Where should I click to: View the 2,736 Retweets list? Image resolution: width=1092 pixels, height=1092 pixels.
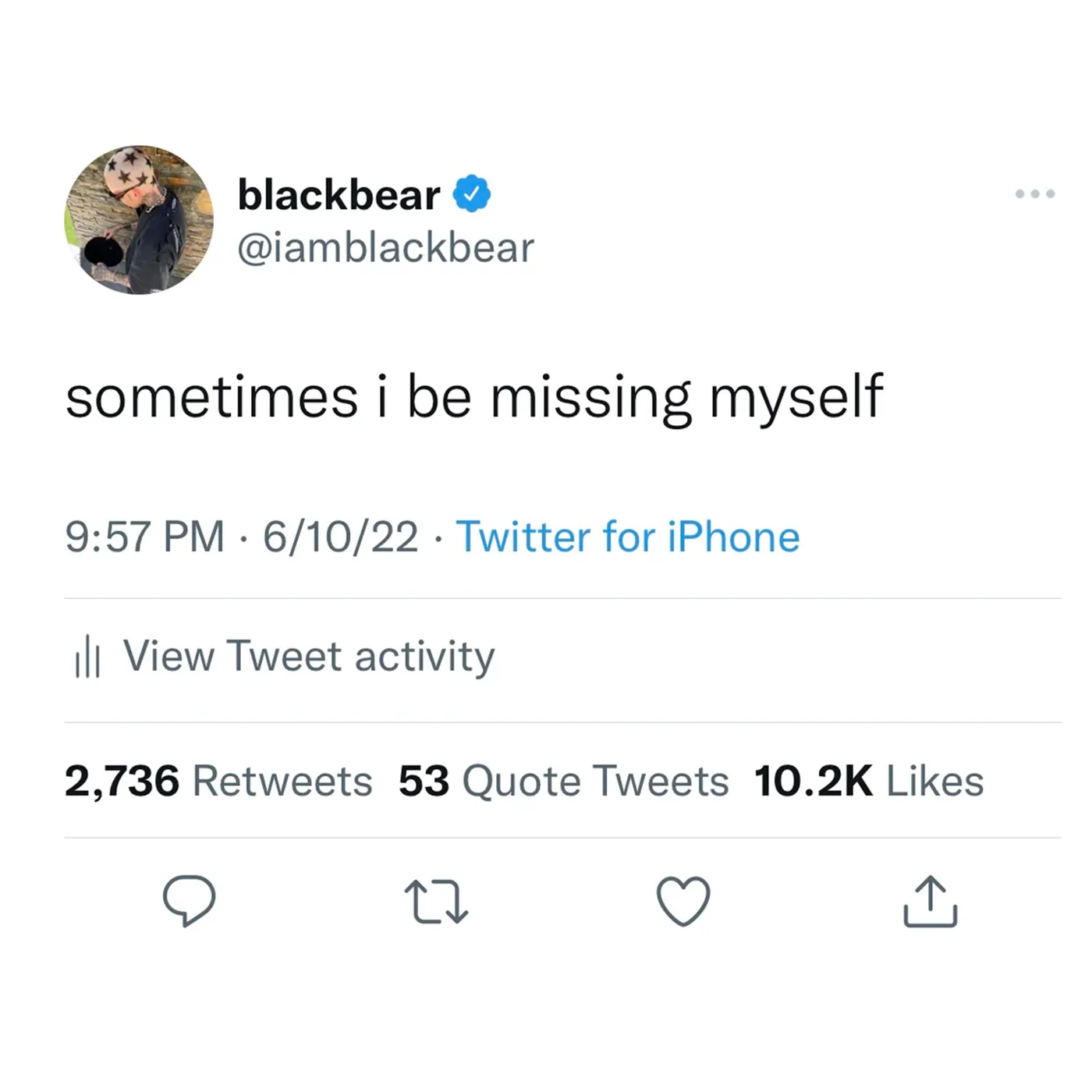tap(219, 779)
